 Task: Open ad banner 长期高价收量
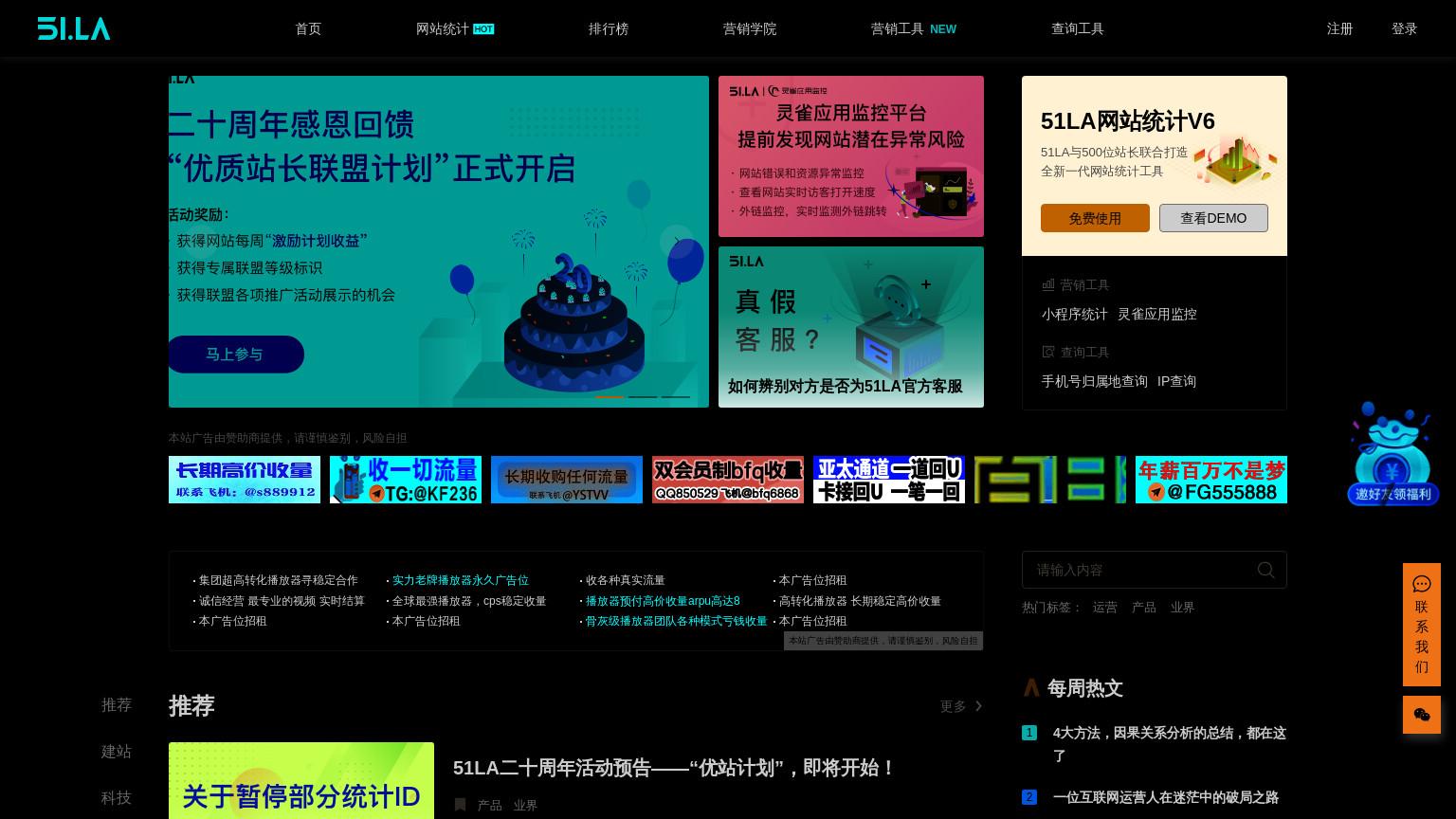[x=245, y=480]
